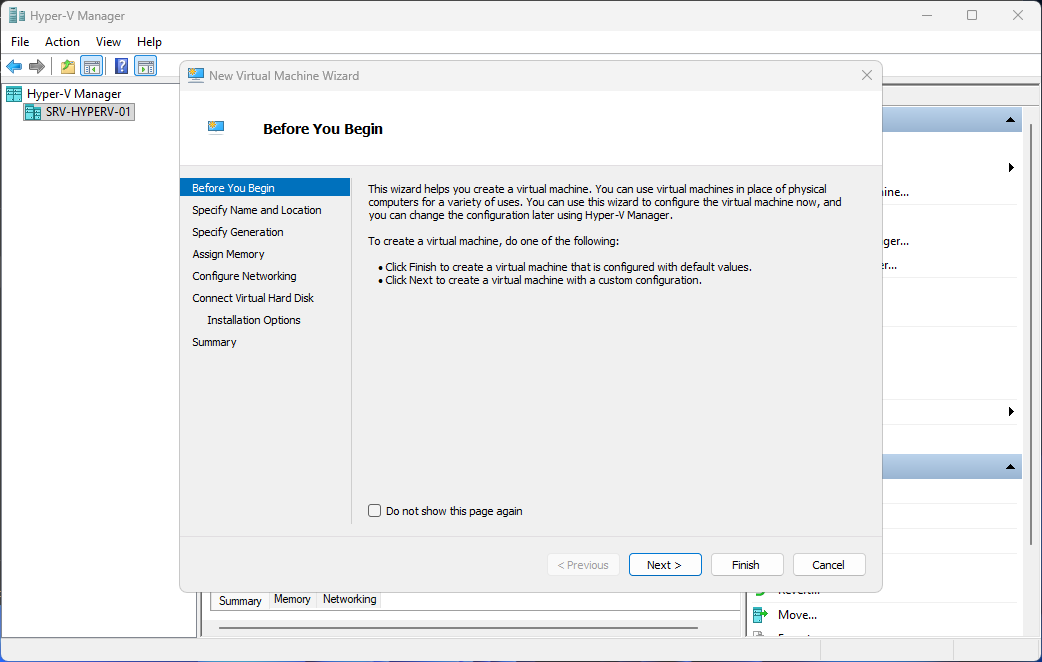Viewport: 1042px width, 662px height.
Task: Click Finish to create the default virtual machine
Action: 747,564
